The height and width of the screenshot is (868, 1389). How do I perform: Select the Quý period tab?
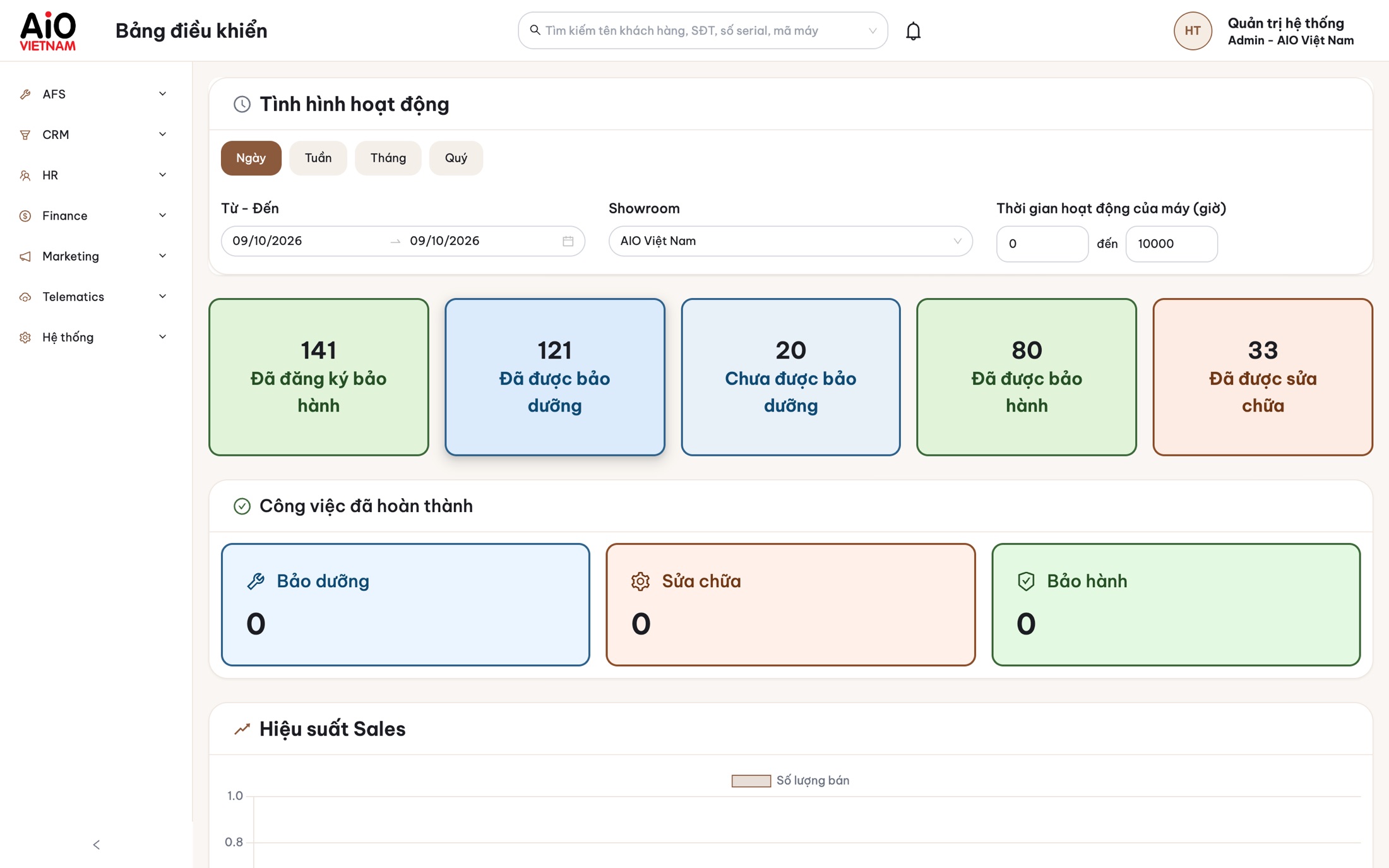pyautogui.click(x=456, y=158)
